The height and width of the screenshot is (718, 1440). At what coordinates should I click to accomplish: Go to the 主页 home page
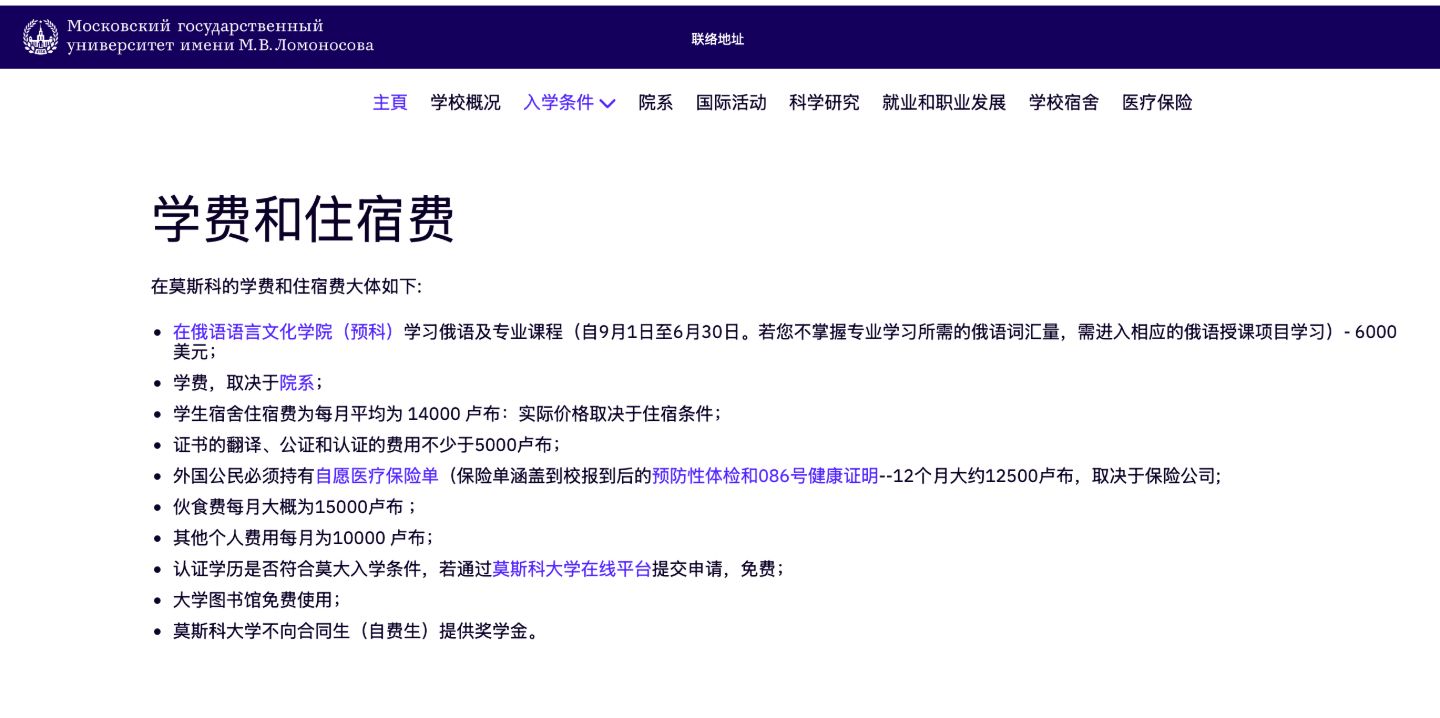(390, 102)
